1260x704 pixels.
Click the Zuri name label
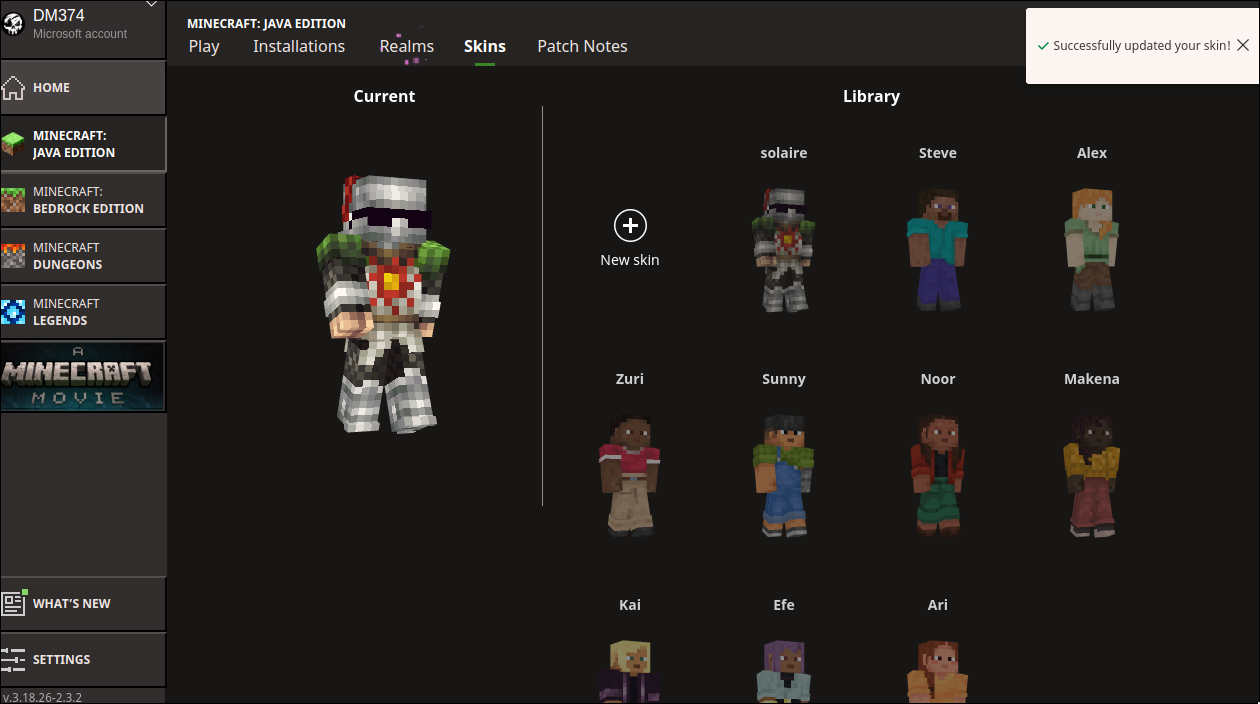[630, 379]
